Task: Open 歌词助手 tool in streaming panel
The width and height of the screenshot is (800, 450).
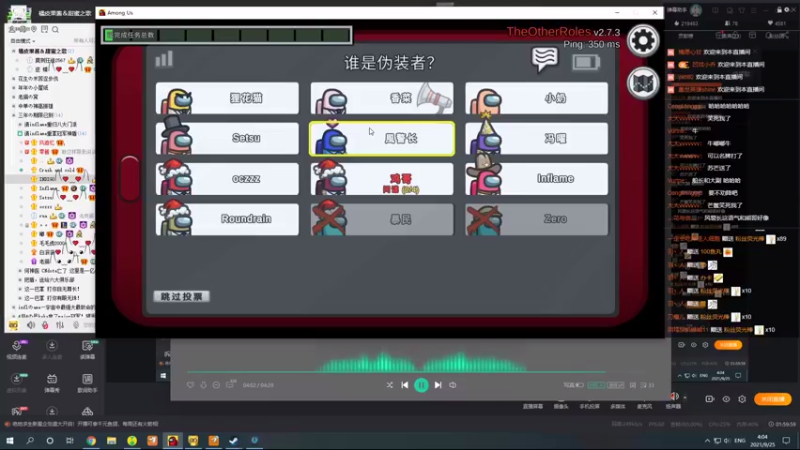Action: pos(87,383)
